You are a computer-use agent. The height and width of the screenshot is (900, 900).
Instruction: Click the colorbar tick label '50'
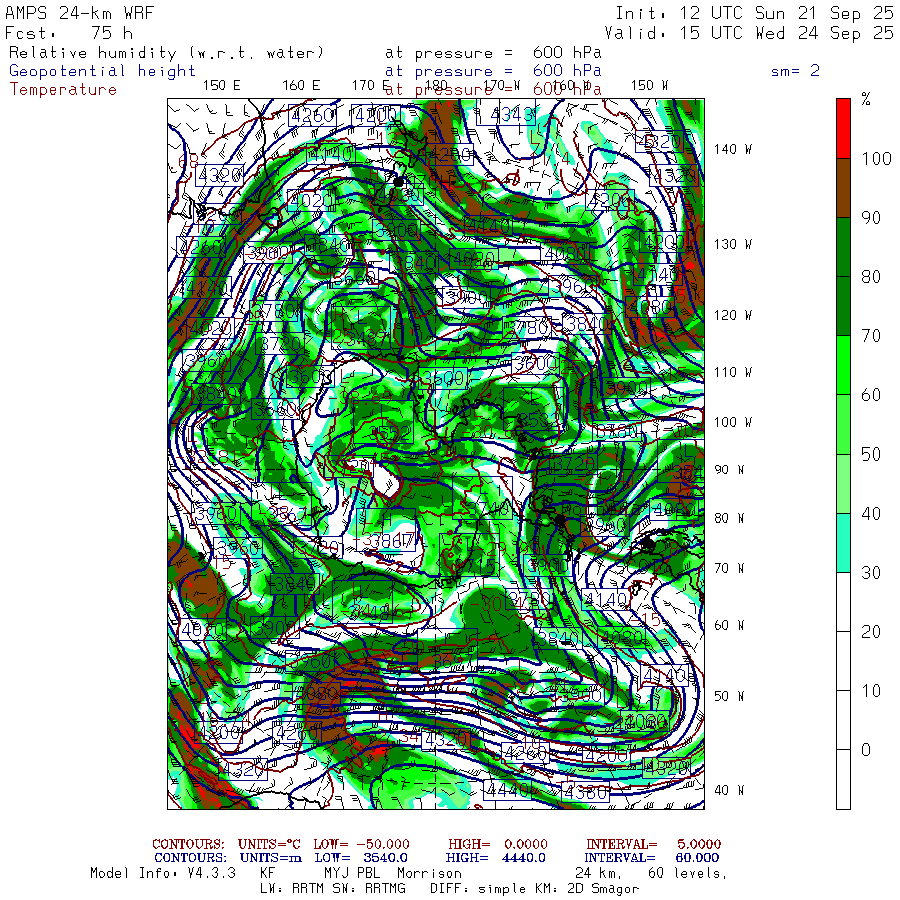tap(871, 454)
